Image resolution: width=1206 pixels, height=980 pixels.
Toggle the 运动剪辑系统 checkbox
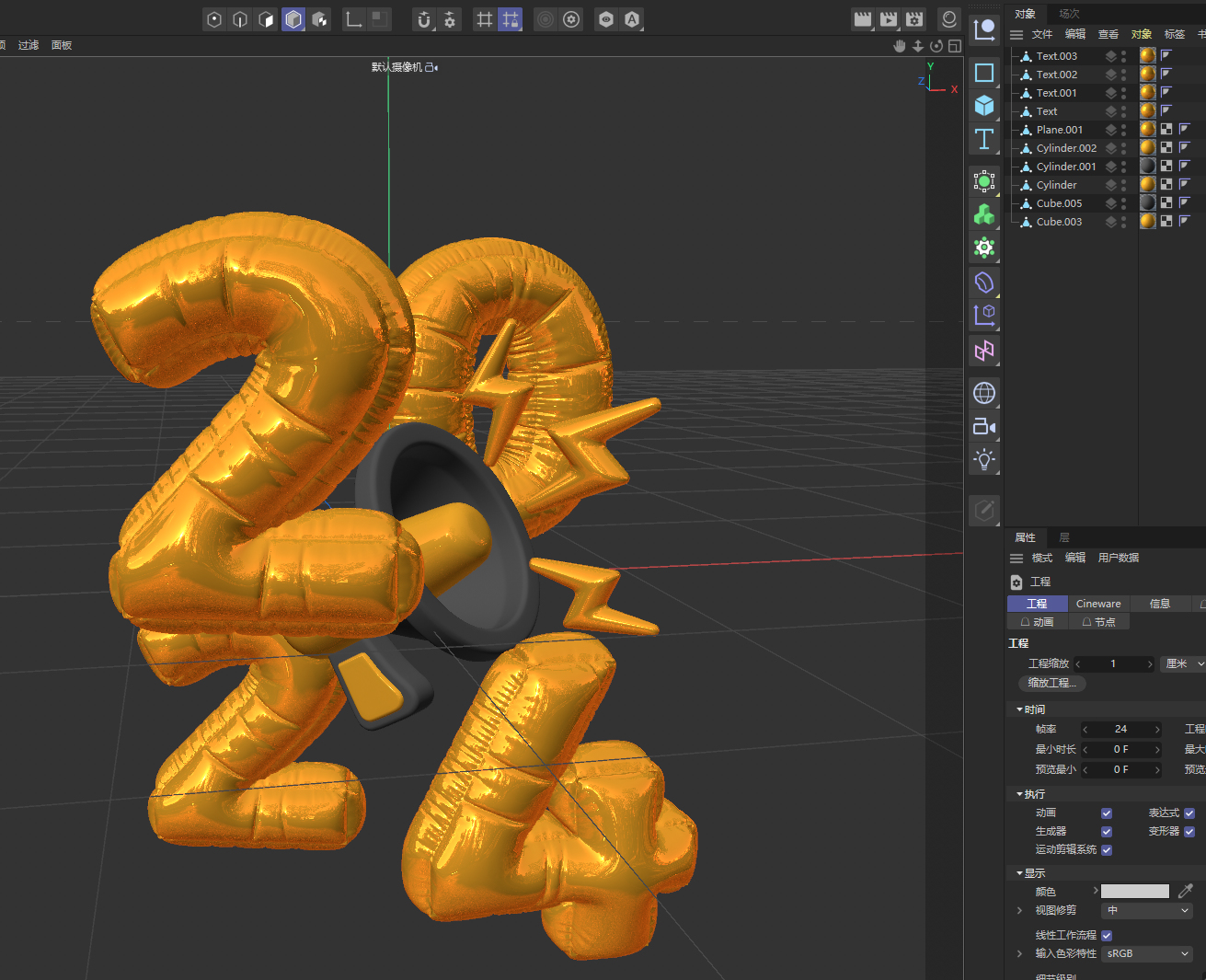pos(1107,850)
